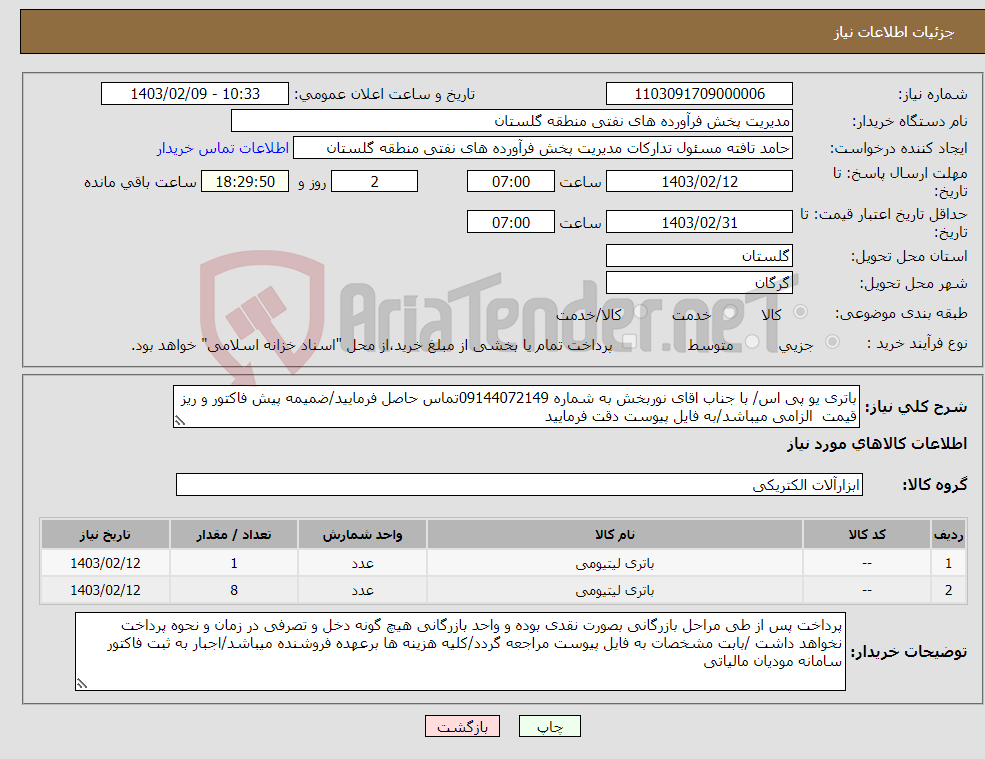Click the request creator field حامد تافته
The width and height of the screenshot is (985, 759).
[x=543, y=148]
